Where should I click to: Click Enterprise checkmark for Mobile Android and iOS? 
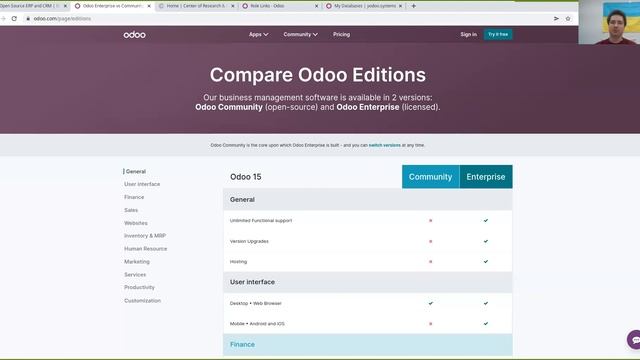pyautogui.click(x=486, y=324)
